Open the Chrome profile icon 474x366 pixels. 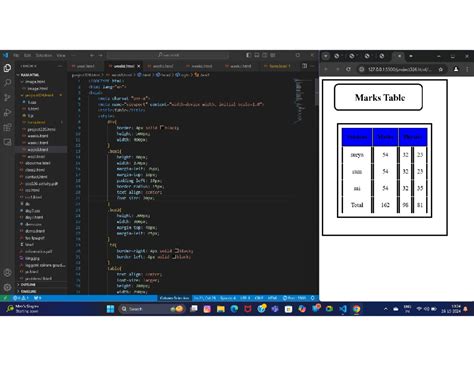(x=456, y=69)
